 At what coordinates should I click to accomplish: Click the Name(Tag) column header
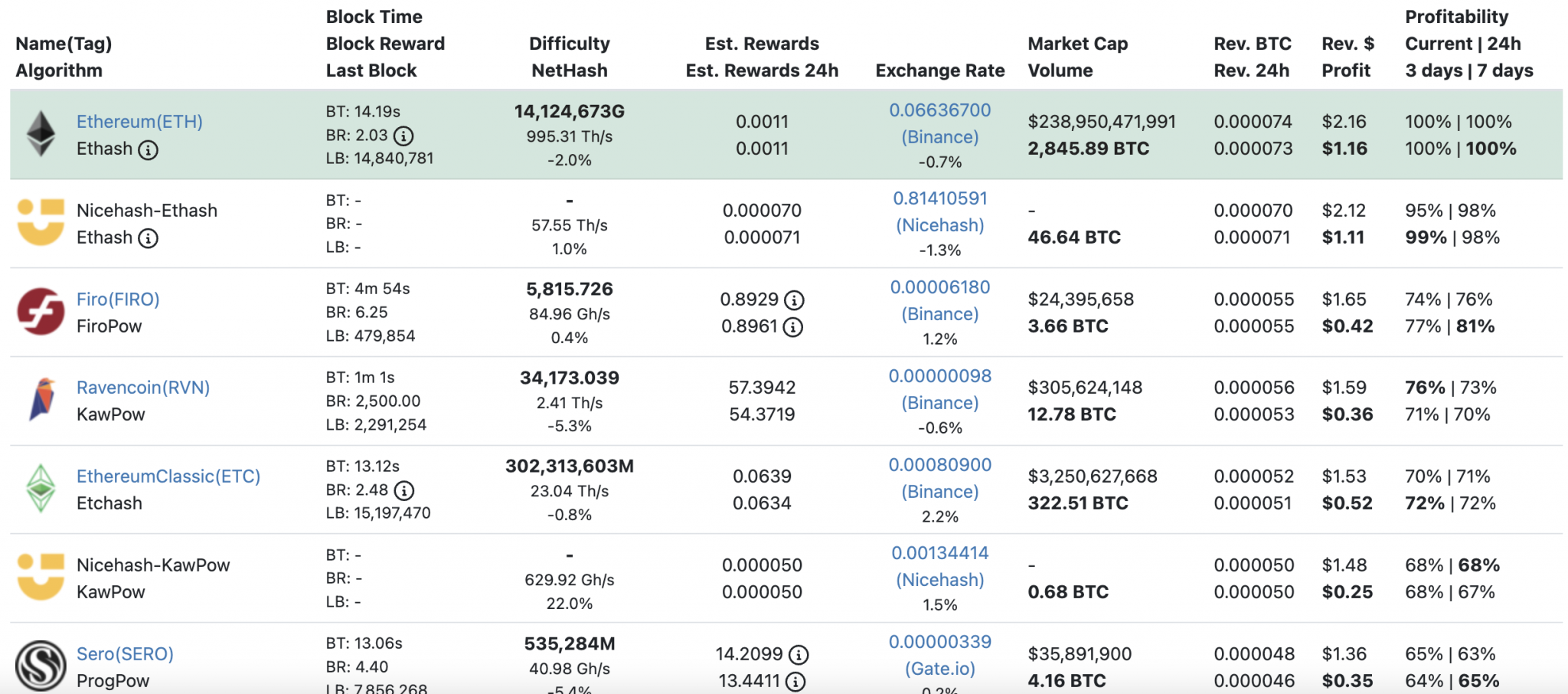(64, 44)
